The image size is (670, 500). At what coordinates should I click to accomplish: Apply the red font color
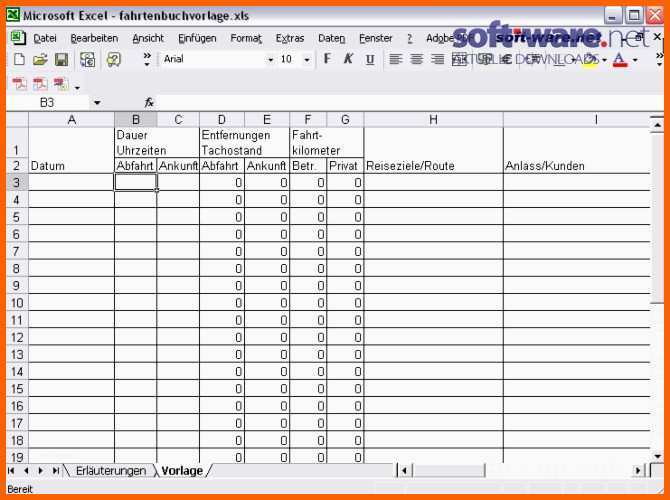pyautogui.click(x=620, y=59)
